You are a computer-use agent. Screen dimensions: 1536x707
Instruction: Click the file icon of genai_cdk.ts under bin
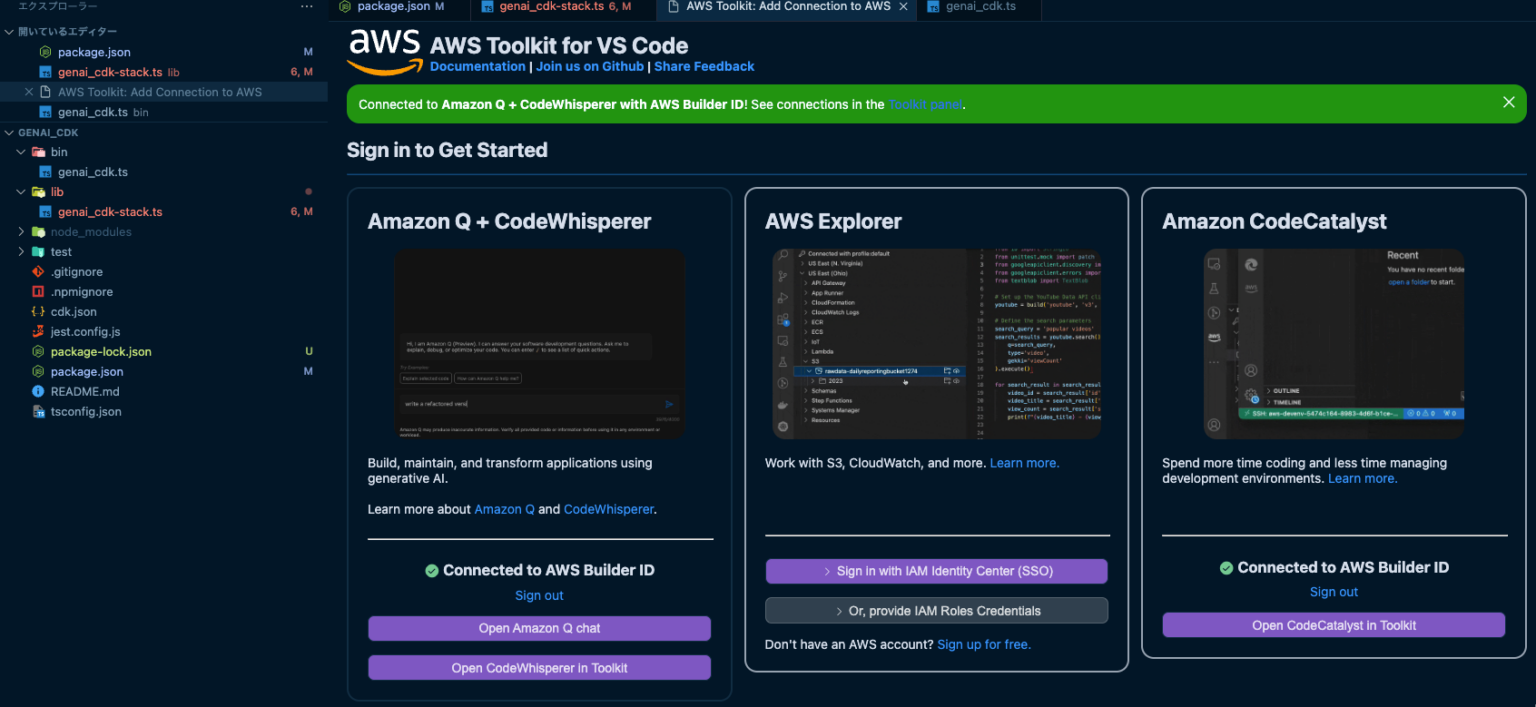[44, 171]
